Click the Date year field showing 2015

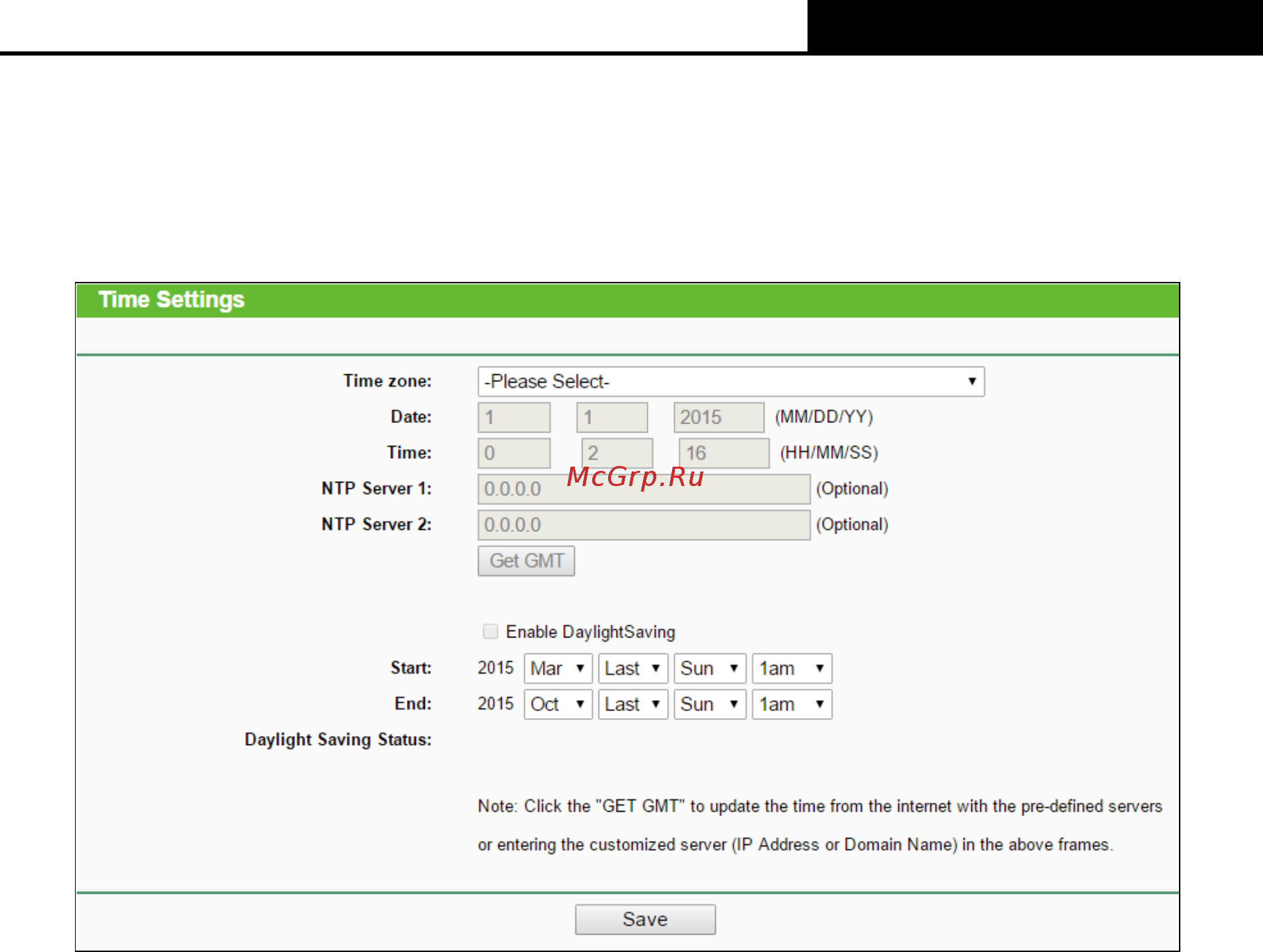click(x=719, y=417)
